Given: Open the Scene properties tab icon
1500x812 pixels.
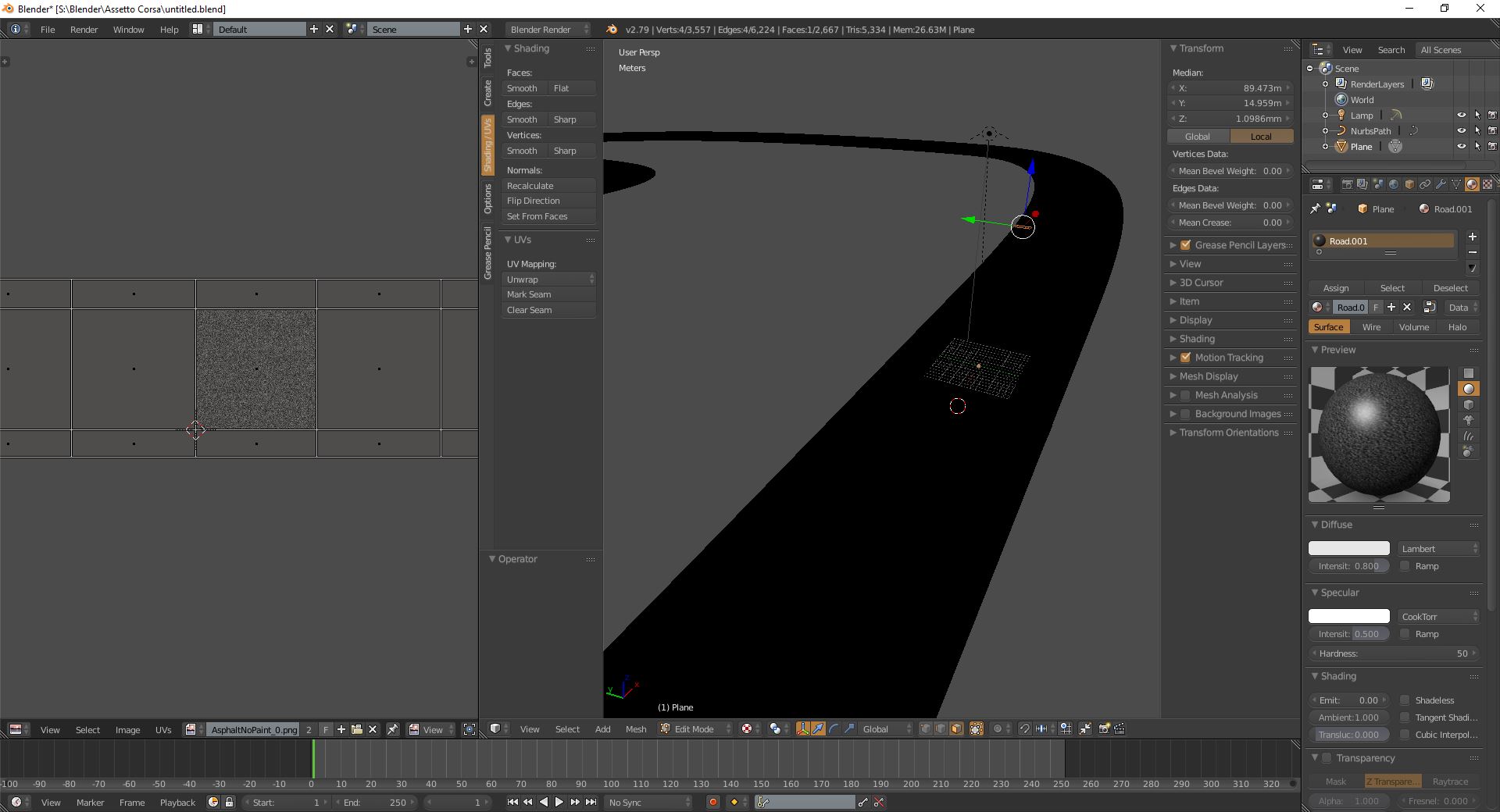Looking at the screenshot, I should (1378, 185).
